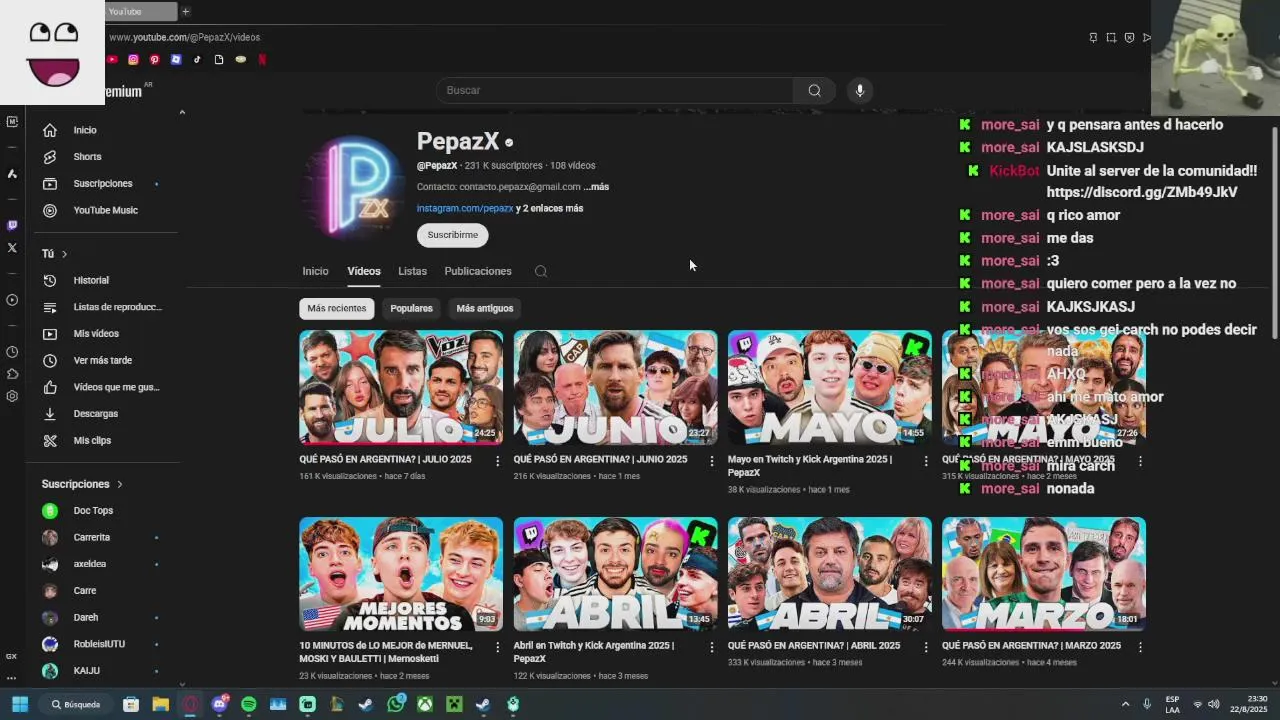Screen dimensions: 1280x720
Task: Switch to the Inicio channel tab
Action: coord(315,271)
